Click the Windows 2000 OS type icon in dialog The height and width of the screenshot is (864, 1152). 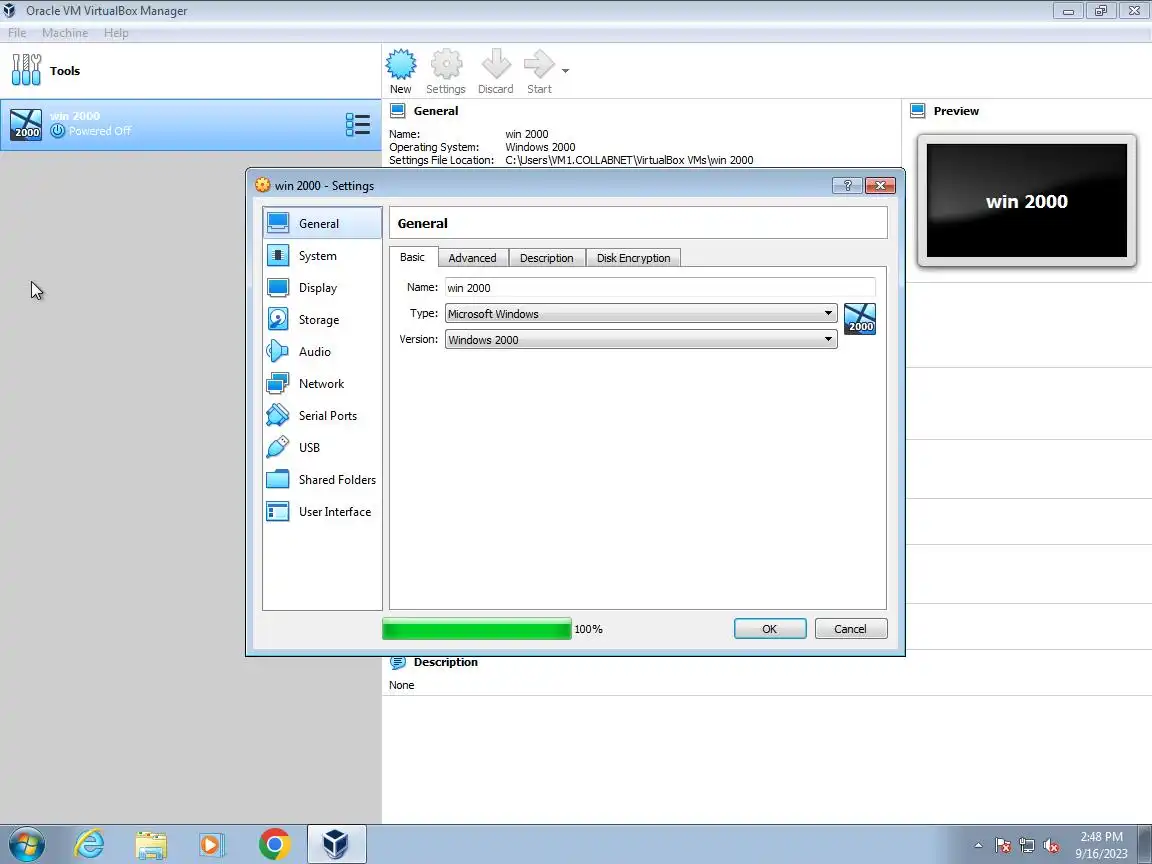click(x=860, y=319)
